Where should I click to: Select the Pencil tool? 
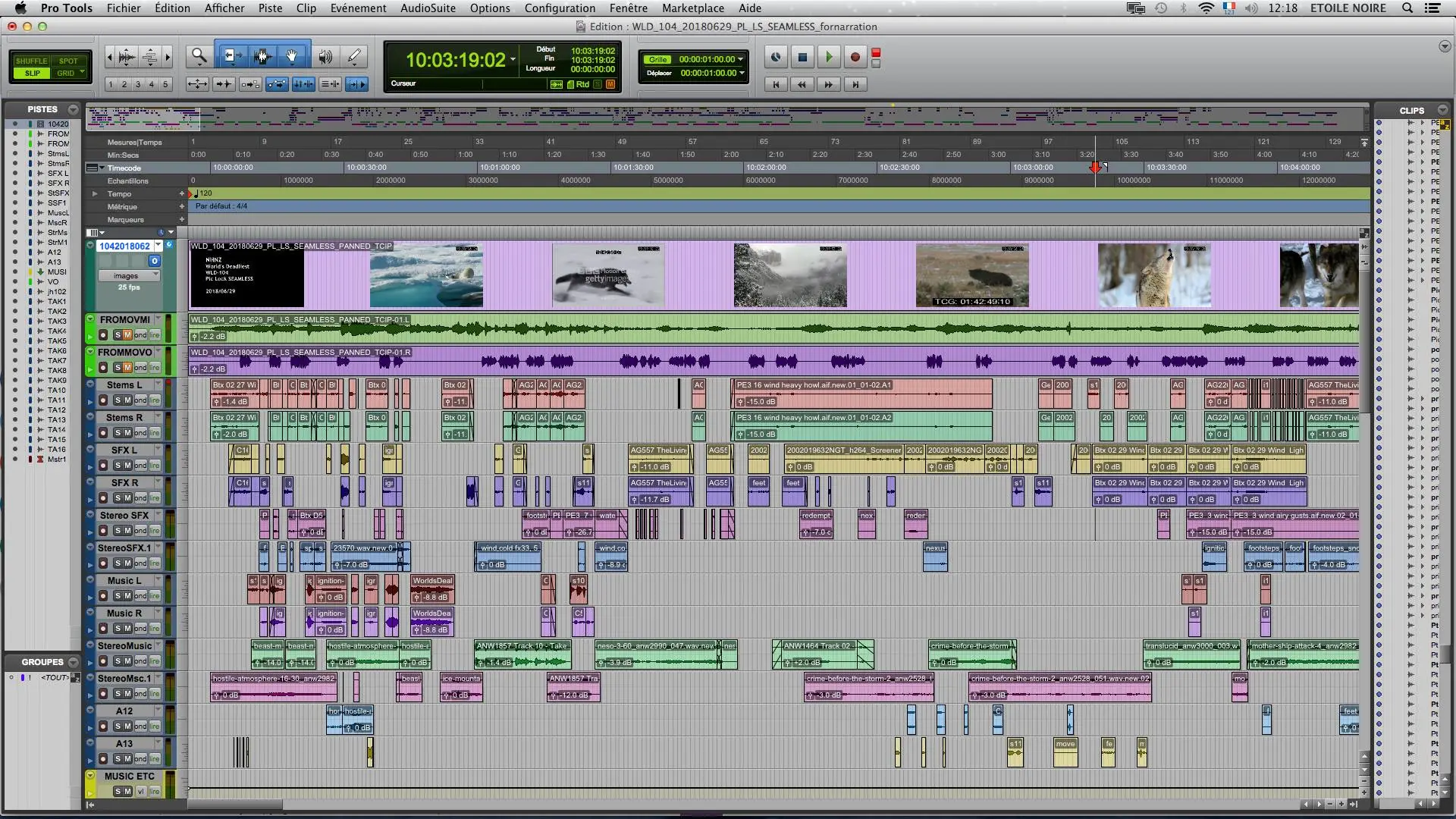[354, 56]
